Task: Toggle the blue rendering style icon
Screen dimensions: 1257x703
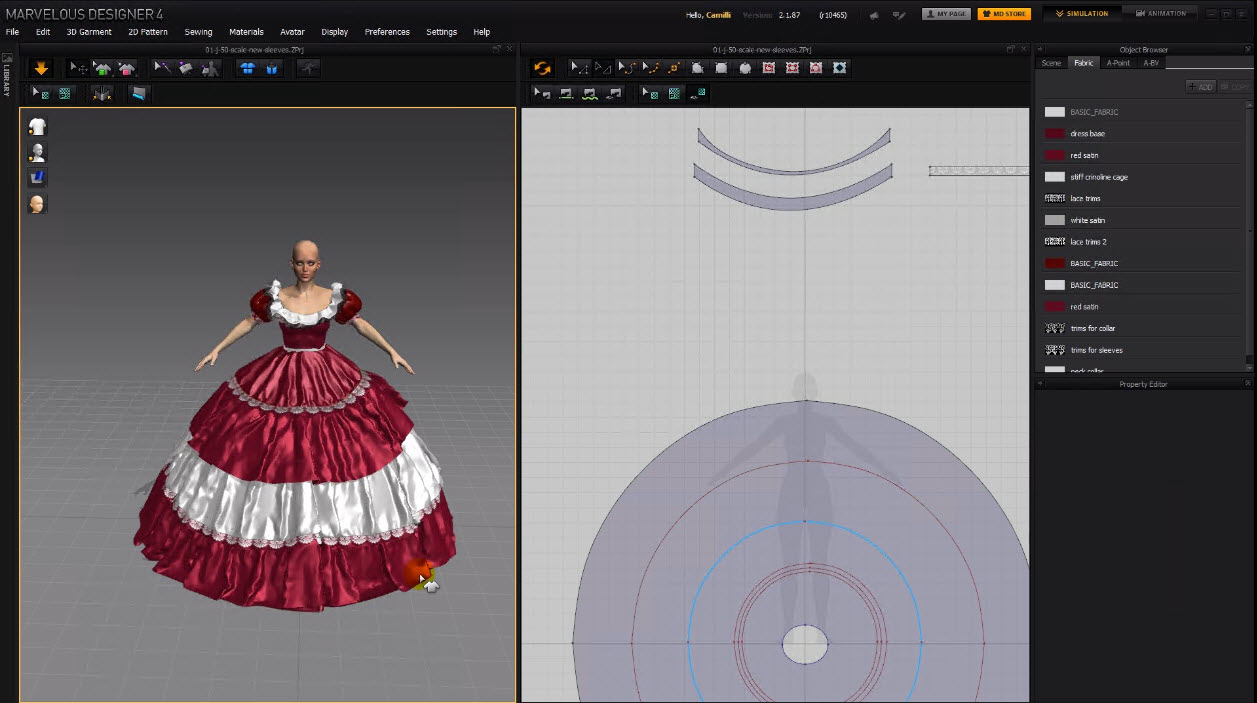Action: pos(37,178)
